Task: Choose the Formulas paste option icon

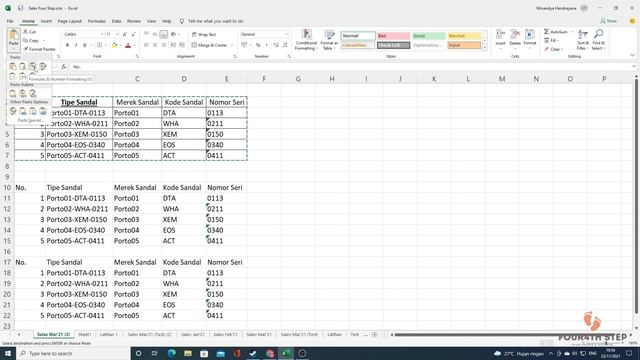Action: [x=22, y=66]
